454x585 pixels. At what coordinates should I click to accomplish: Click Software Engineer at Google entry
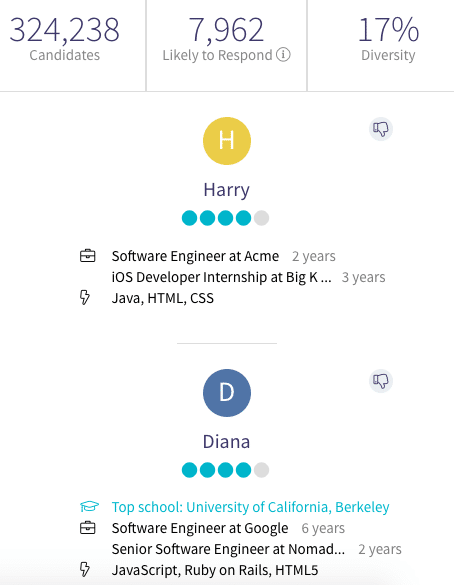click(200, 528)
